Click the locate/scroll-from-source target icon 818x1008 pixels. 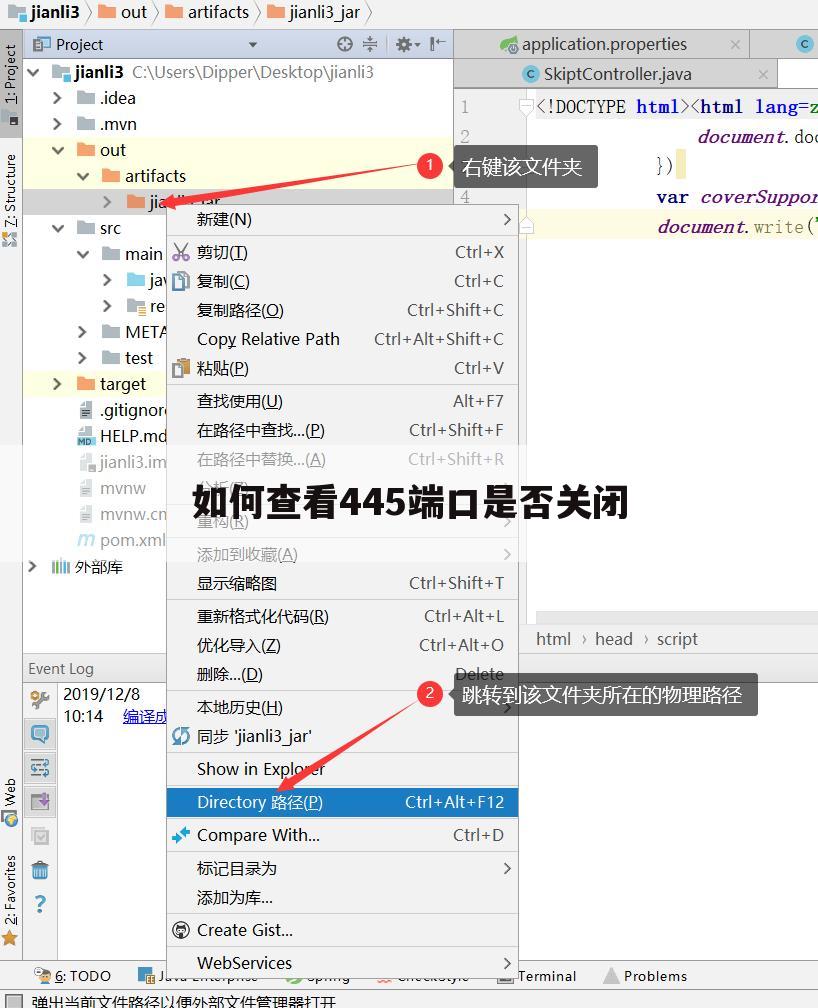[345, 44]
